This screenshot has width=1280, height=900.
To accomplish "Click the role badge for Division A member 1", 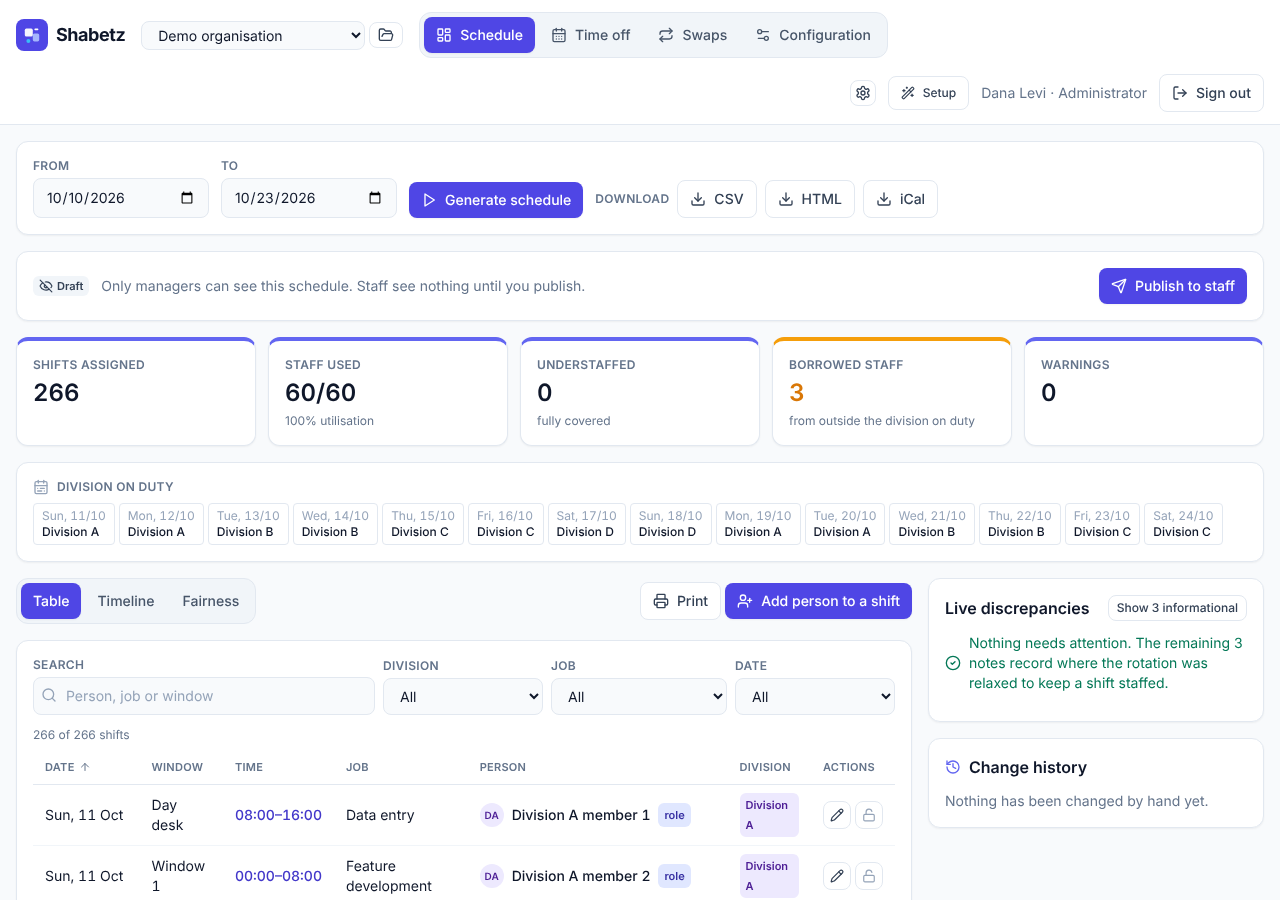I will point(675,815).
